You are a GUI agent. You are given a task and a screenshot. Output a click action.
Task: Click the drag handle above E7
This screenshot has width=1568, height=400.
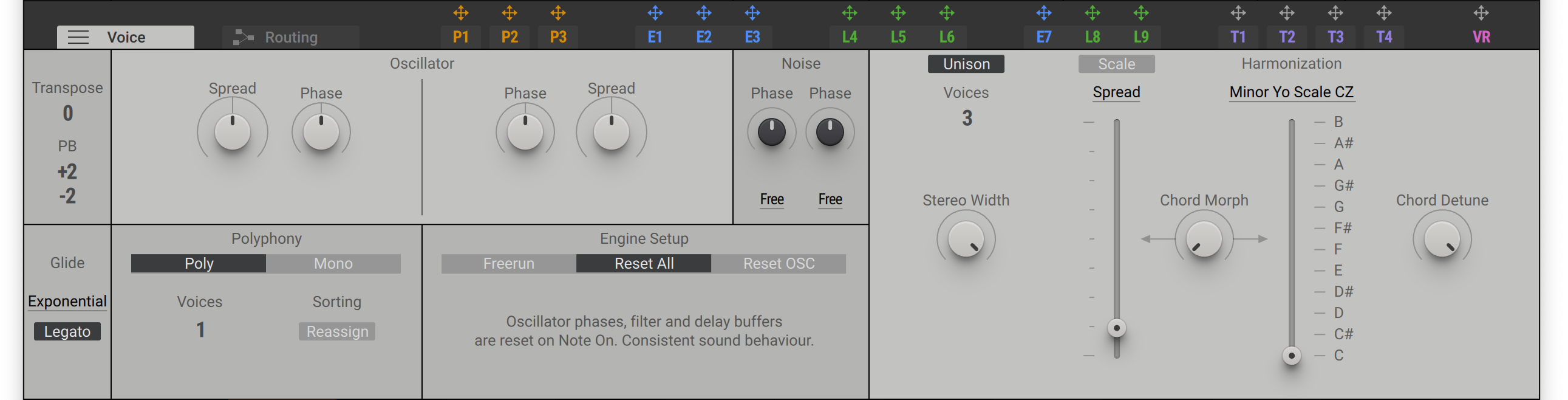coord(1044,13)
